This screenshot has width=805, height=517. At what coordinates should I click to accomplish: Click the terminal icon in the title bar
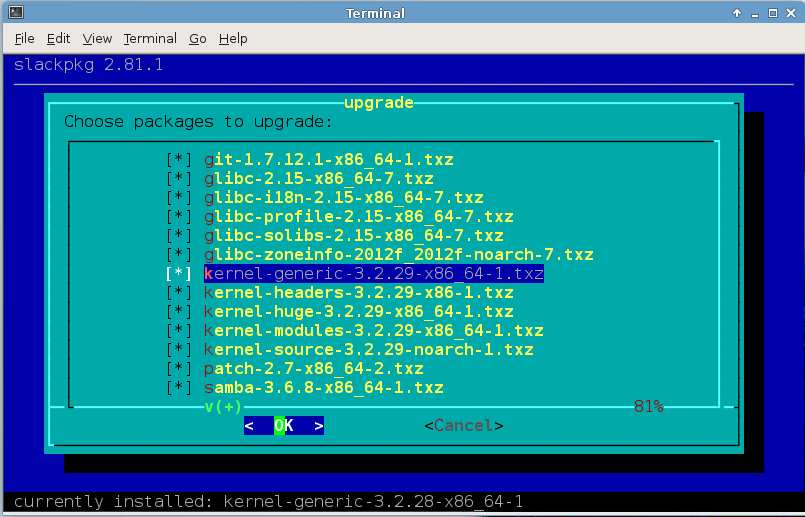(16, 12)
